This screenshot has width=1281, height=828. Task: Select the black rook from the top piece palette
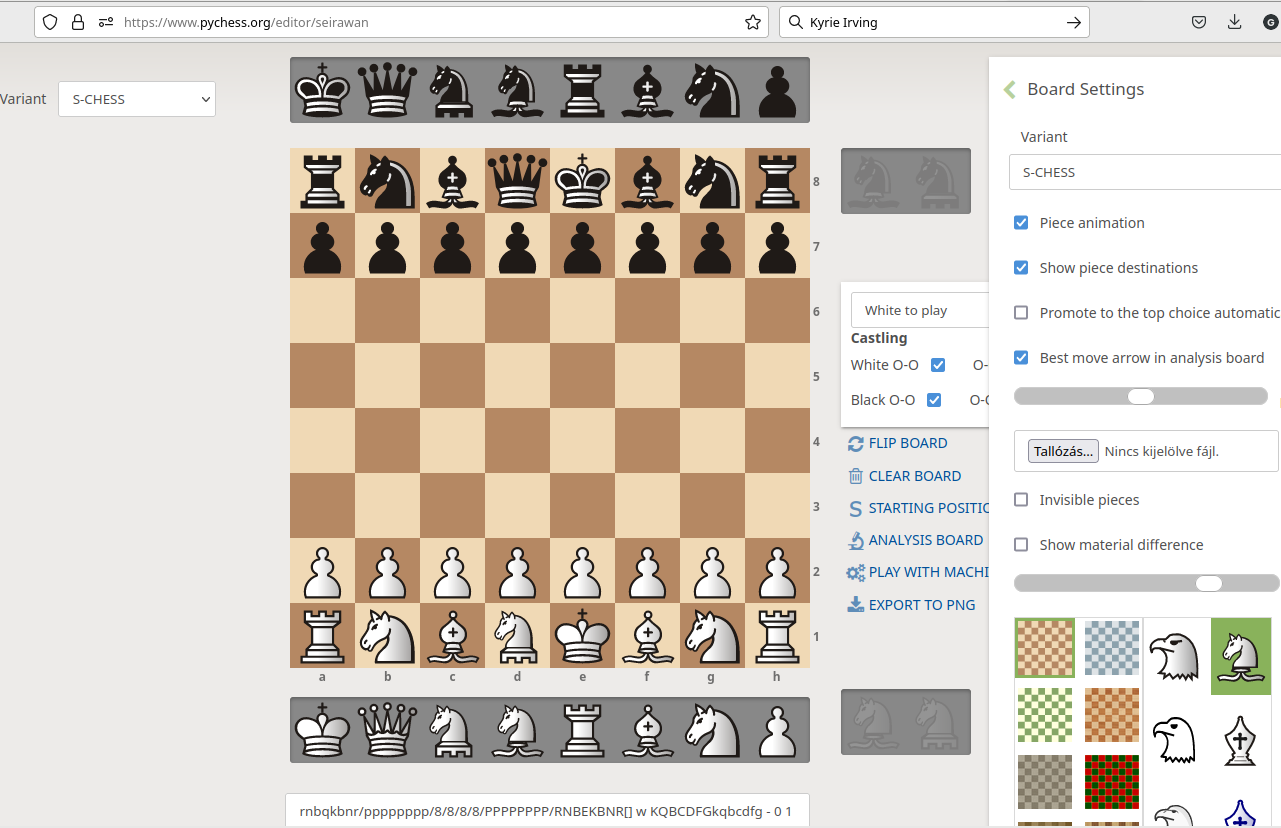coord(582,91)
